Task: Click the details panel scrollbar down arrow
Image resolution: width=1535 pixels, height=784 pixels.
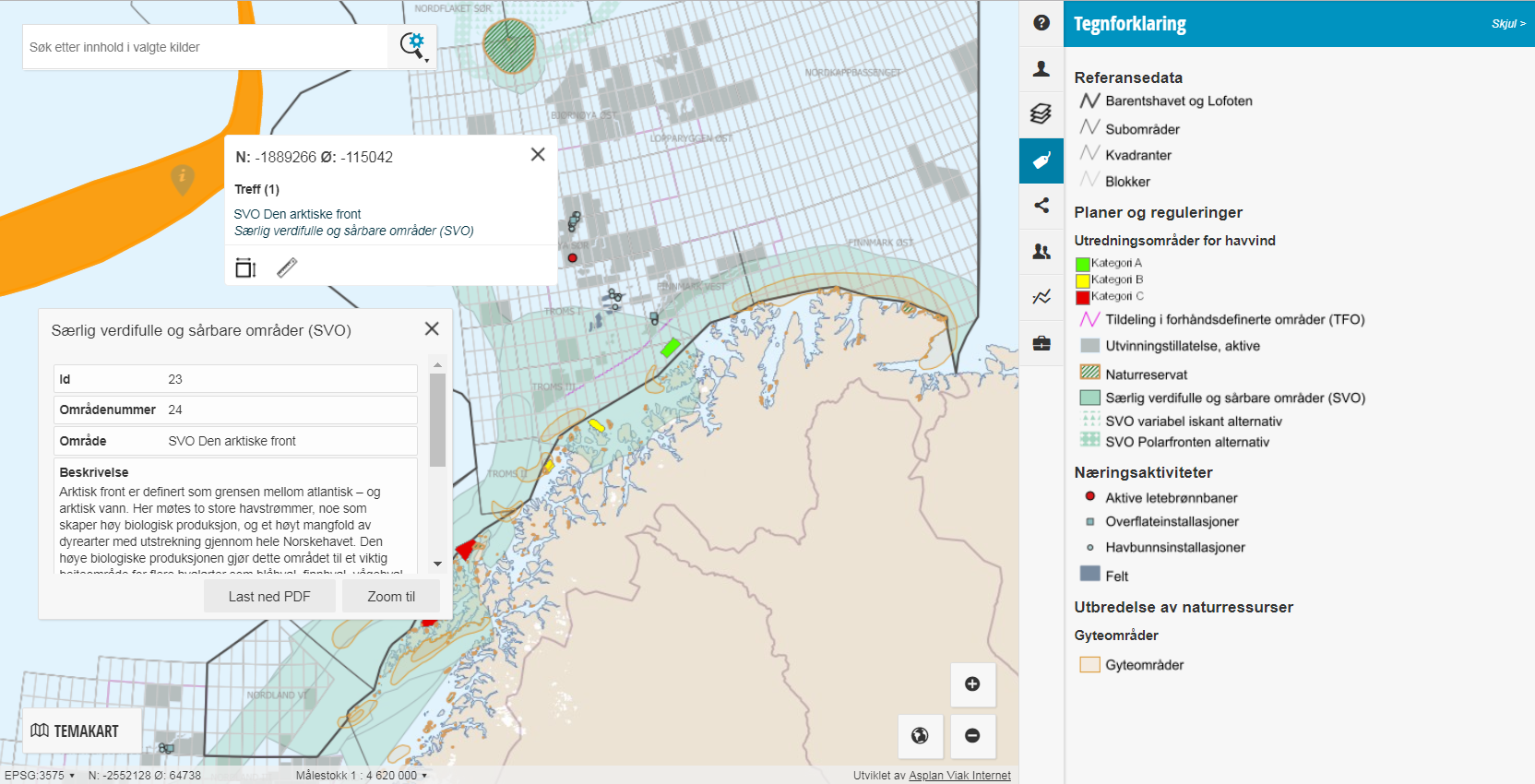Action: click(437, 564)
